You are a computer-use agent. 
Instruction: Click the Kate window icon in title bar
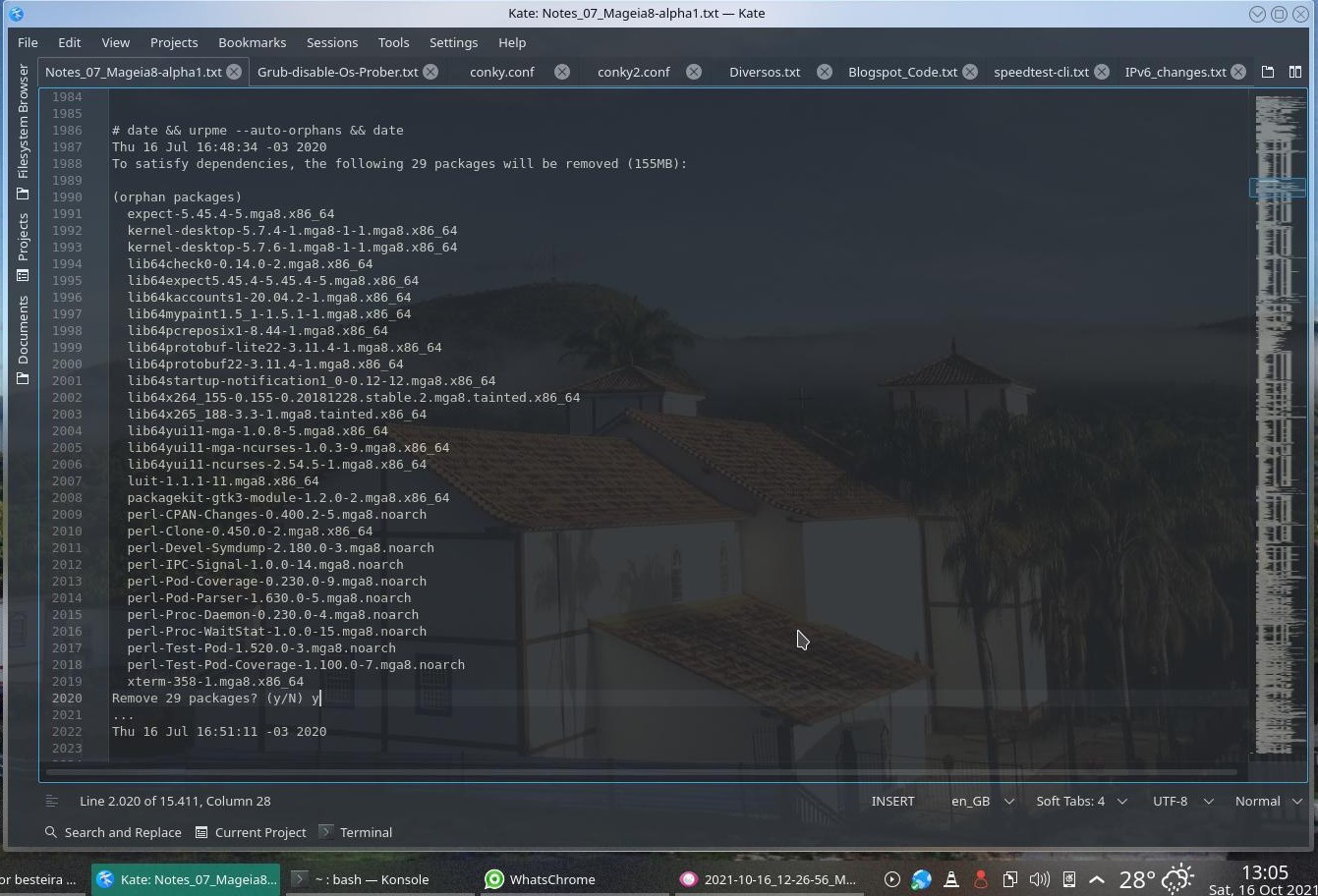pyautogui.click(x=16, y=14)
